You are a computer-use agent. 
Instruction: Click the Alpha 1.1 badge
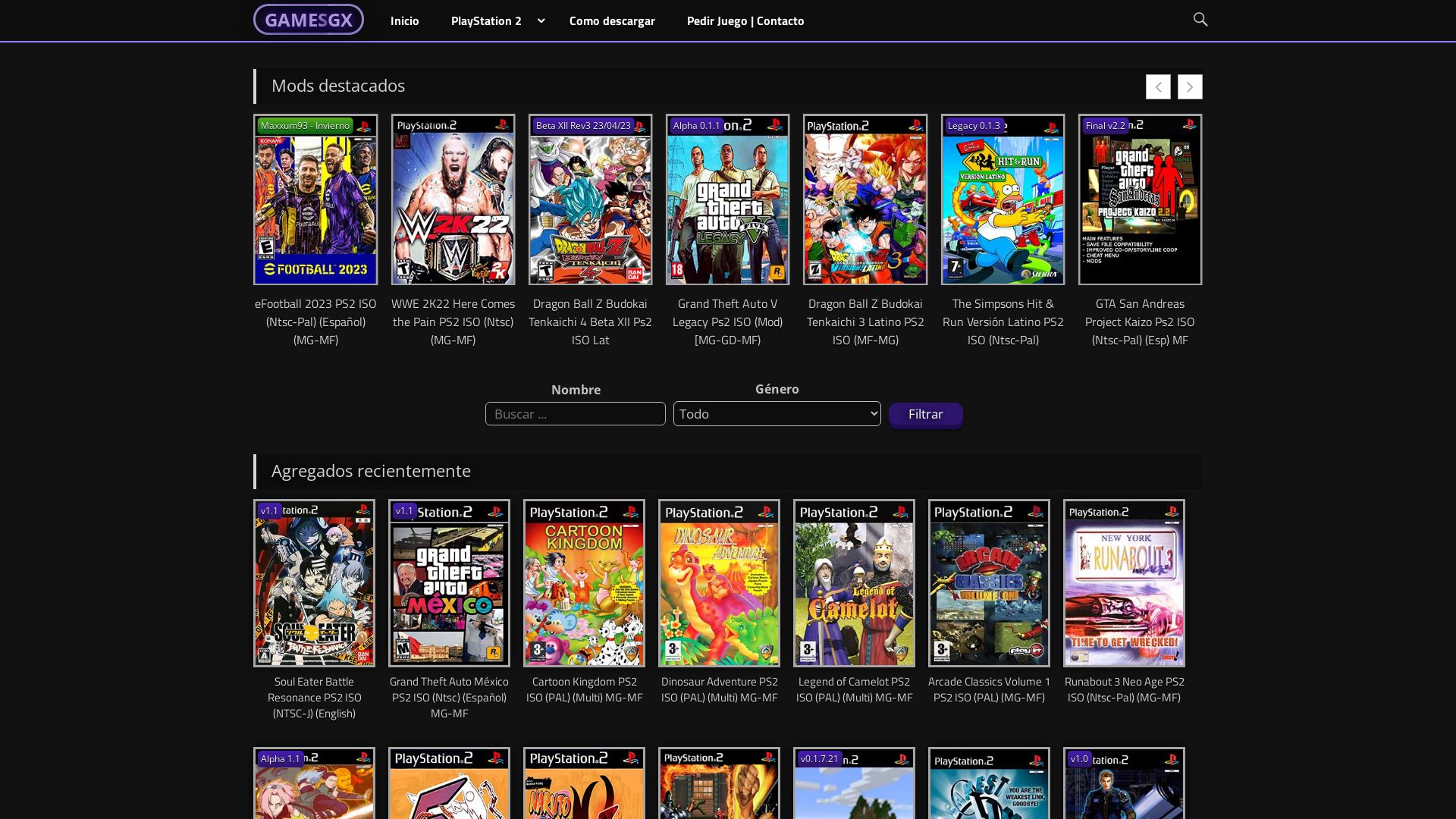[281, 758]
